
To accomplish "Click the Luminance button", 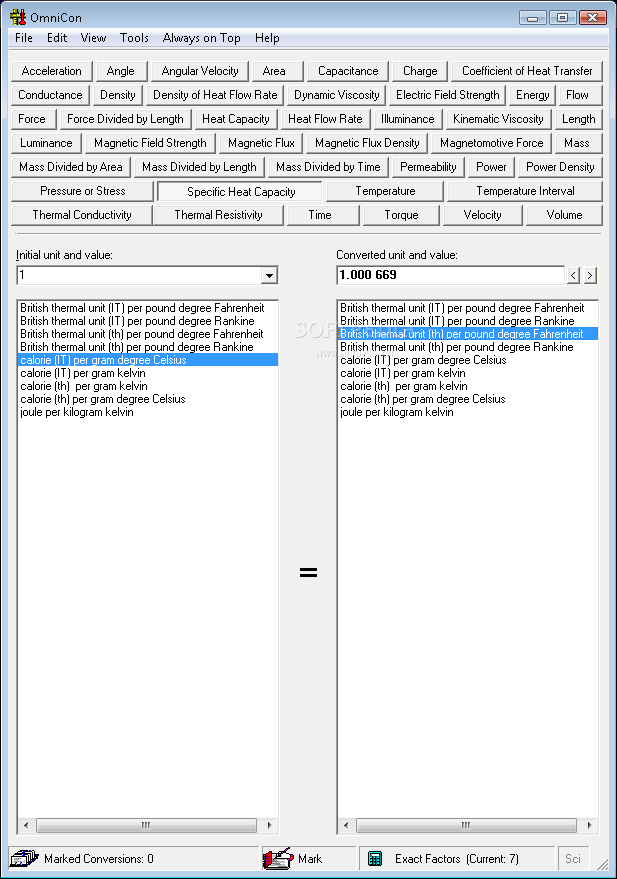I will pos(46,144).
